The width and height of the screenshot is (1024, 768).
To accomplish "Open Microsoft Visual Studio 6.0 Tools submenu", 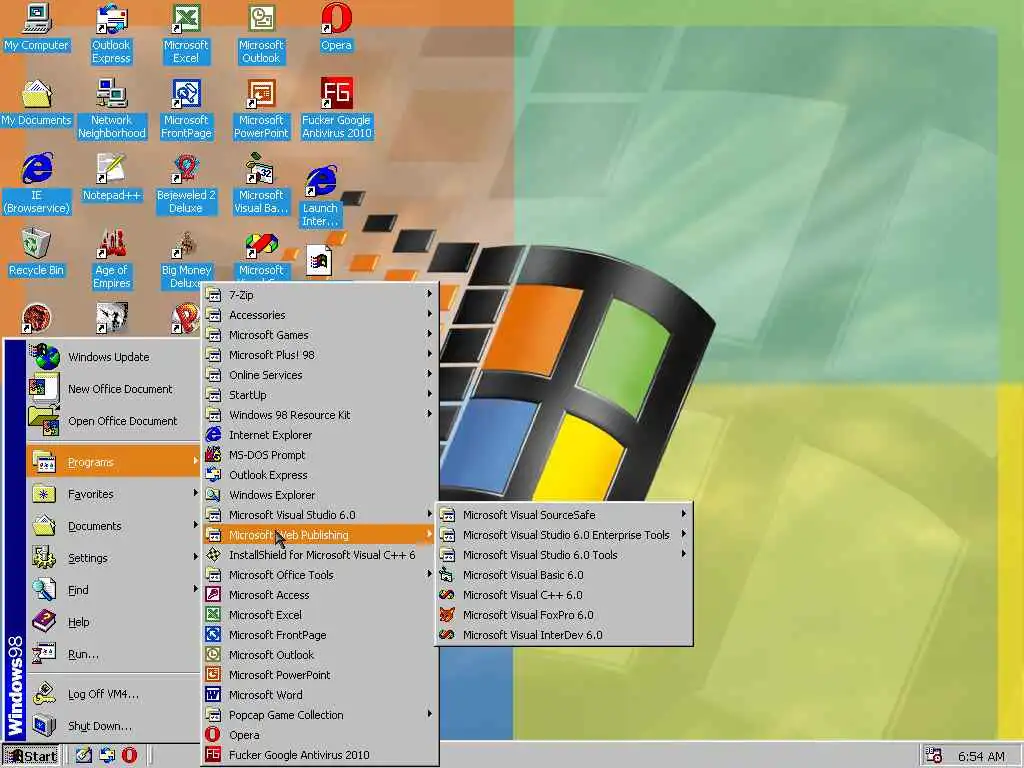I will click(x=564, y=554).
